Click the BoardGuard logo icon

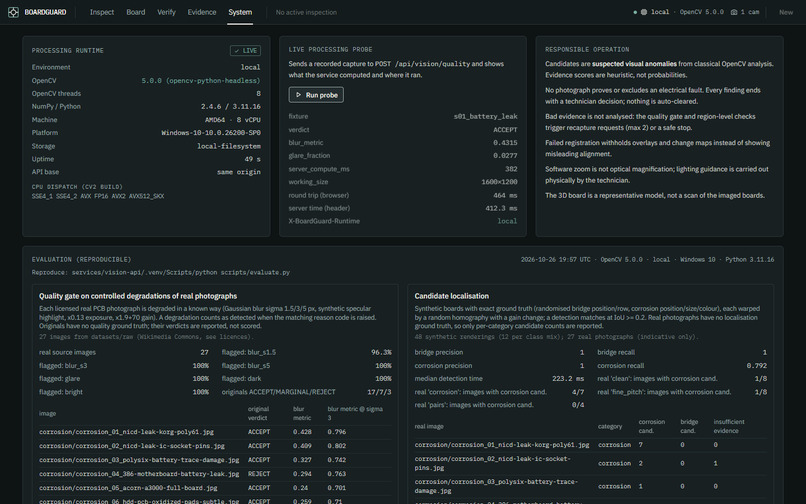coord(13,12)
